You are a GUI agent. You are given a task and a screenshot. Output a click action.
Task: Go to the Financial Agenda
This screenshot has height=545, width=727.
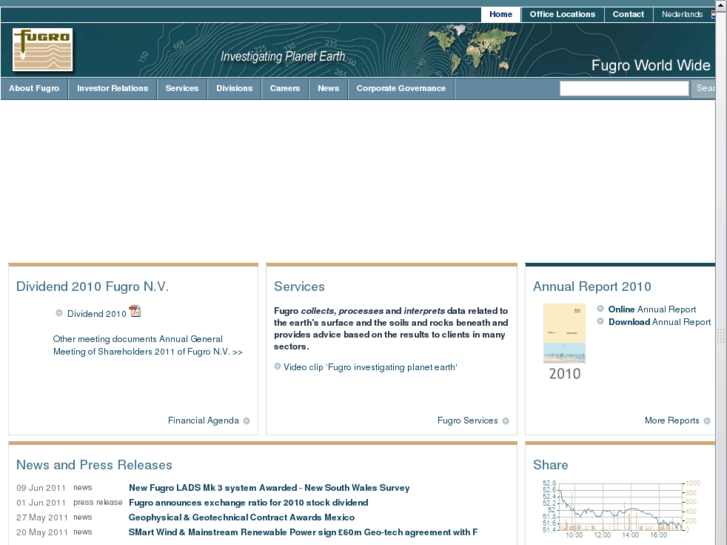(203, 421)
